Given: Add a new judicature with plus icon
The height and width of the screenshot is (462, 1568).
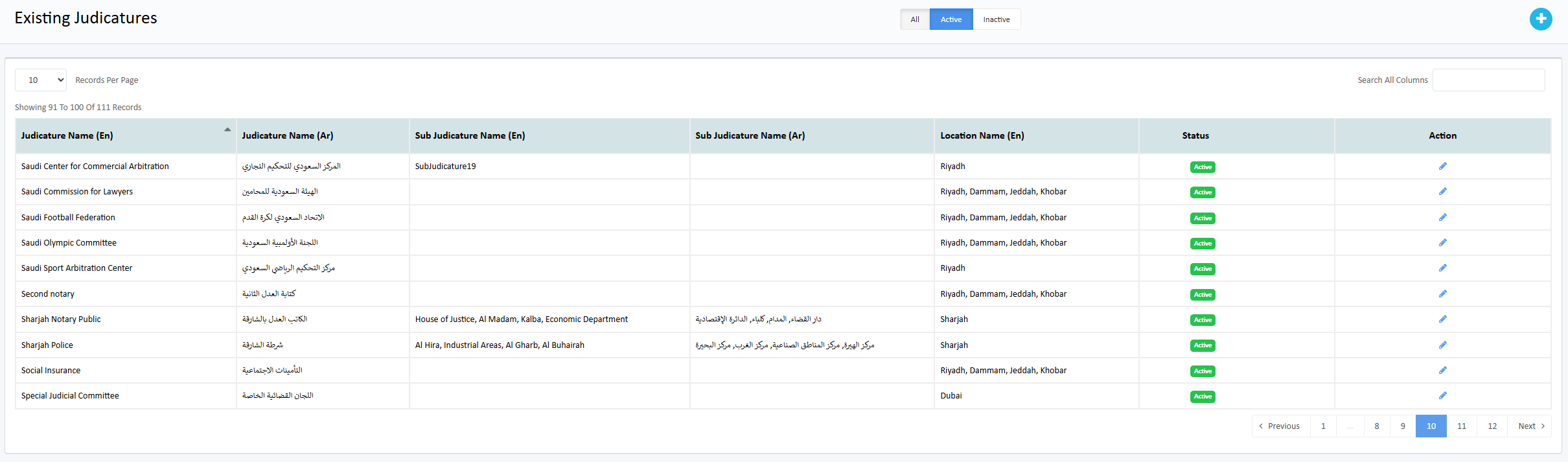Looking at the screenshot, I should click(1541, 19).
